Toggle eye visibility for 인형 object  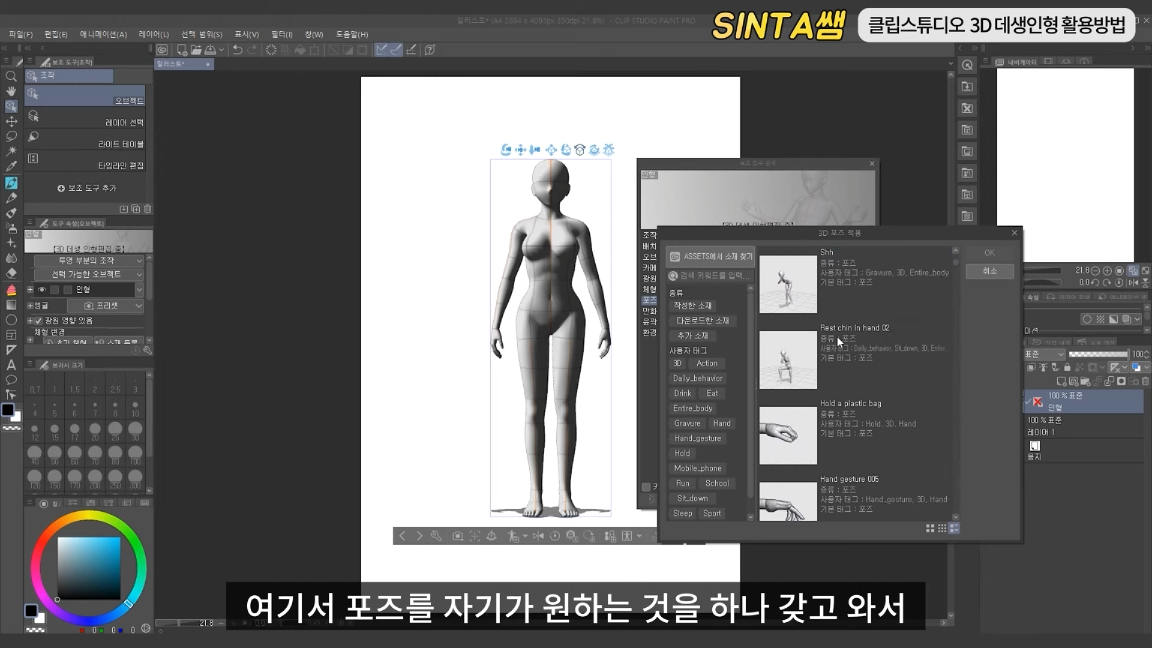click(x=42, y=290)
